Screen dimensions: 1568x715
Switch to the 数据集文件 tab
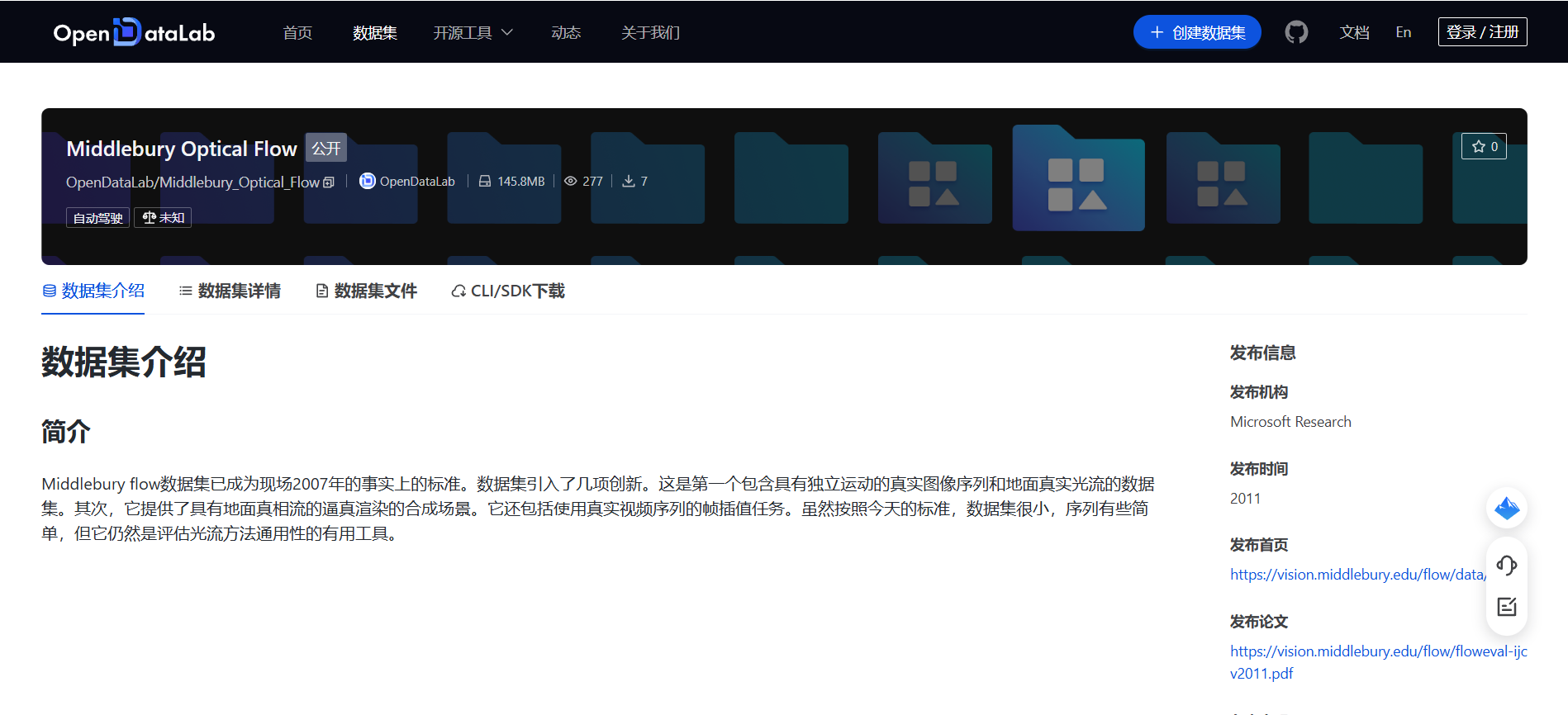[367, 291]
